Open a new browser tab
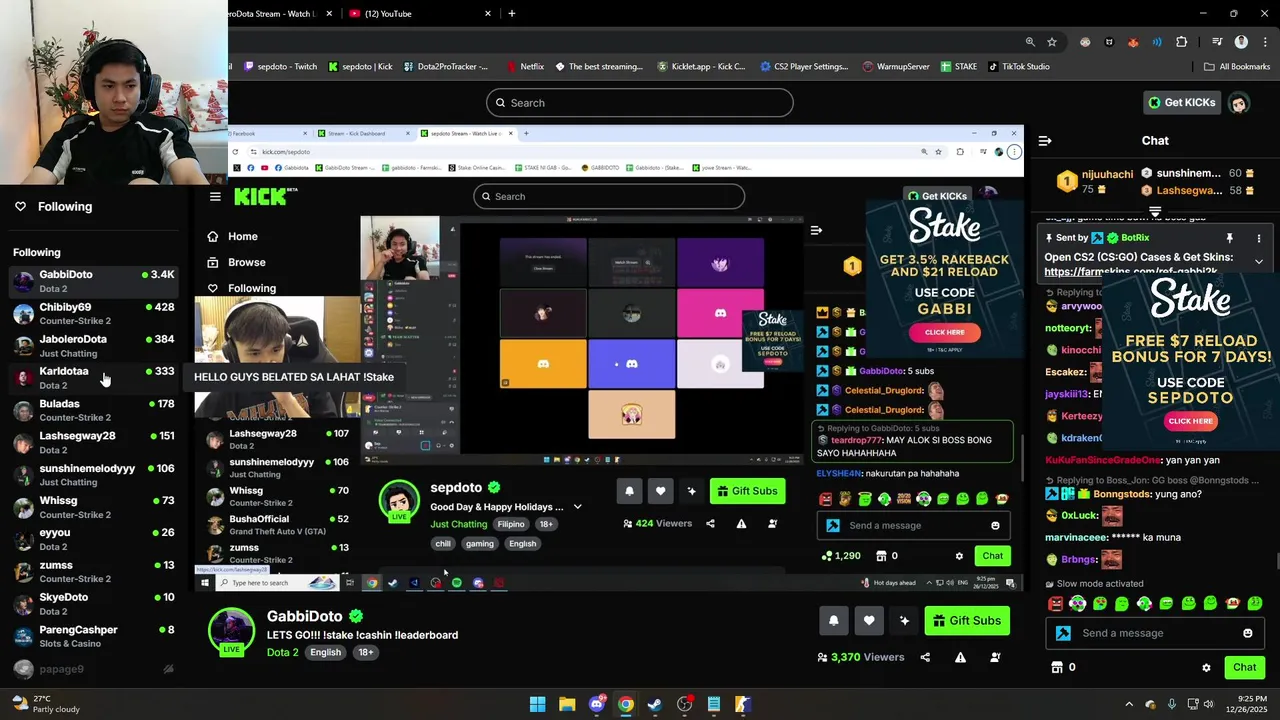Screen dimensions: 1280x720 (512, 14)
